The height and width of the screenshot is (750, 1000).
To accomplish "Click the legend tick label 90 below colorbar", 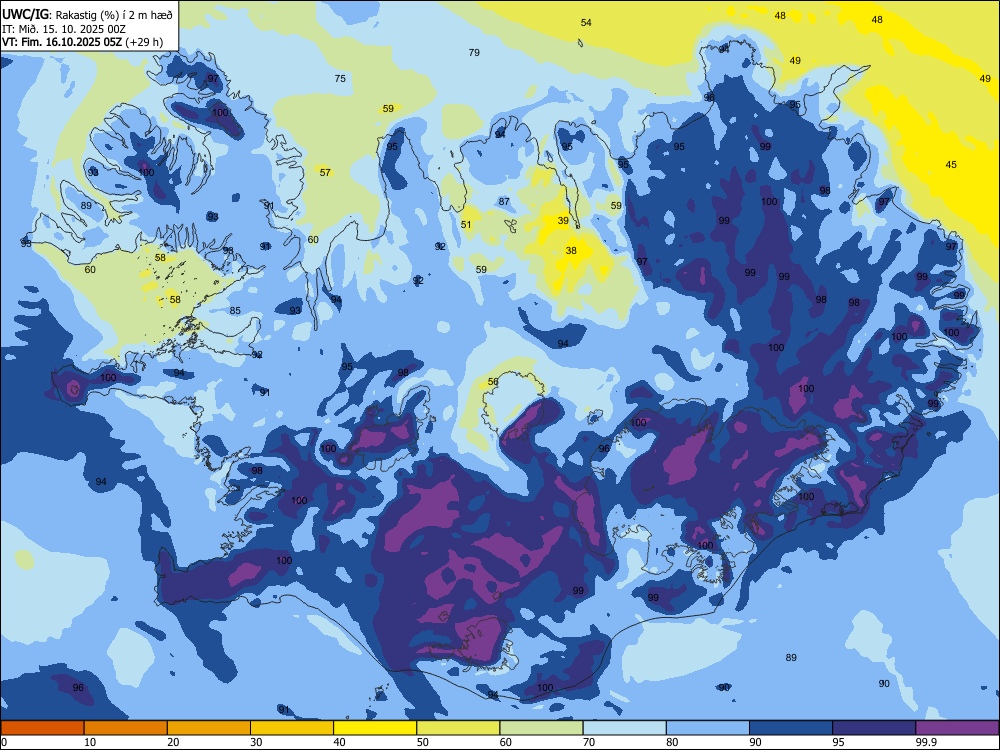I will pos(755,742).
